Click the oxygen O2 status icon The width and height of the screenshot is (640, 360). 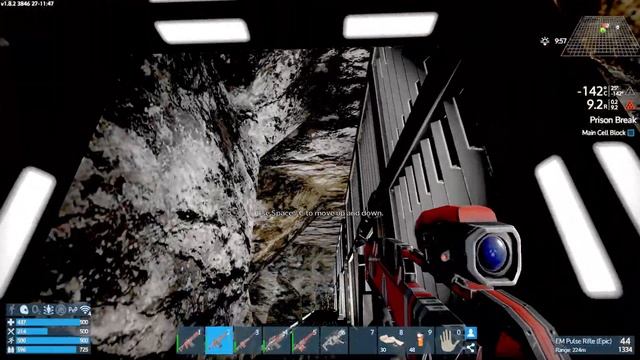[36, 310]
